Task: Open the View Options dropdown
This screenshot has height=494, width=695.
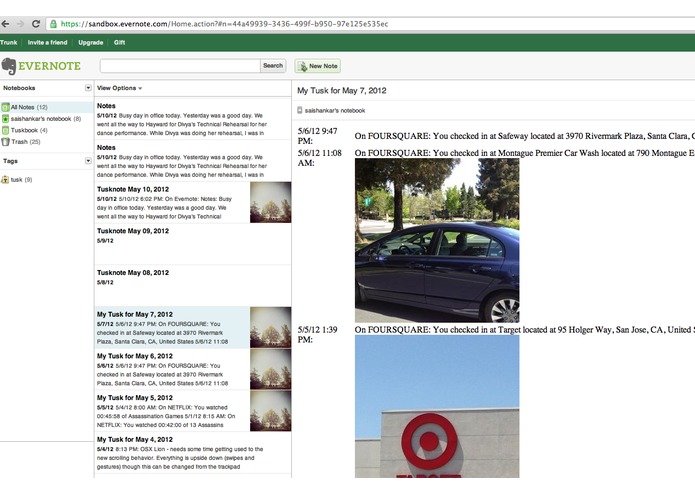Action: (x=119, y=88)
